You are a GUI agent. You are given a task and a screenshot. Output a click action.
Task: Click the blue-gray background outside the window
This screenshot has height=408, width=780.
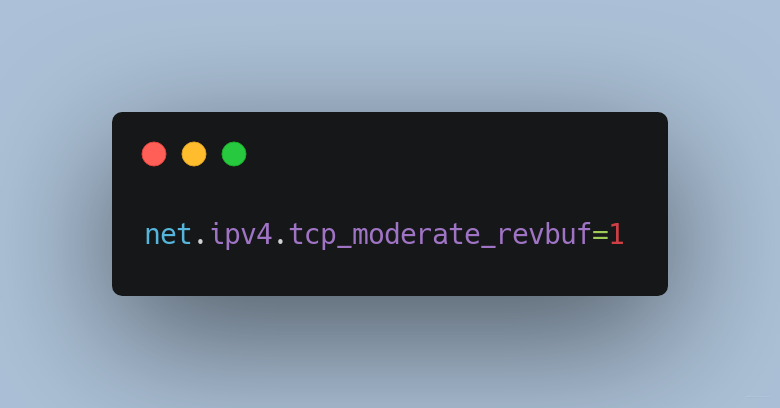390,50
